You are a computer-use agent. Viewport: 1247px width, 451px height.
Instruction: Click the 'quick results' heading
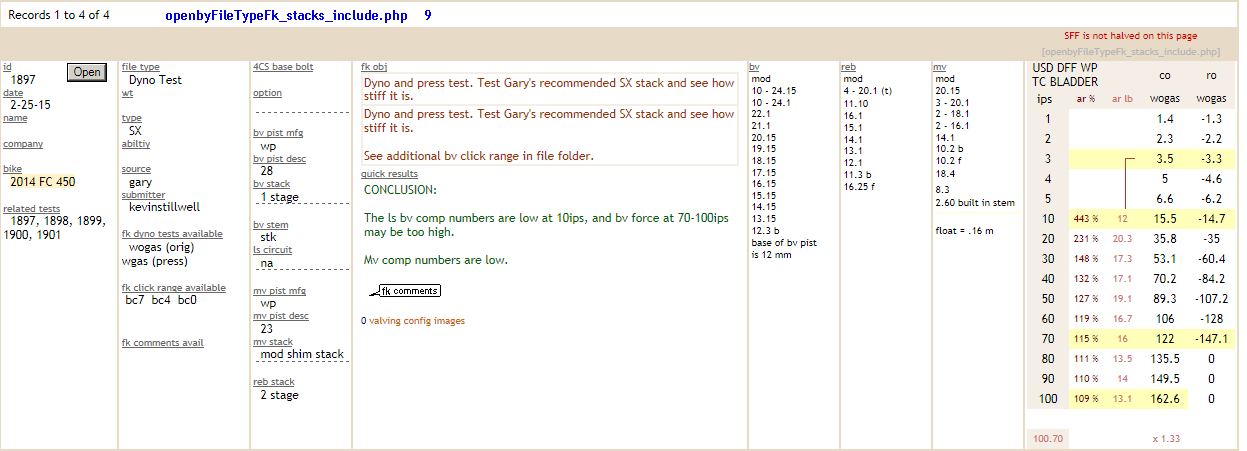tap(389, 174)
